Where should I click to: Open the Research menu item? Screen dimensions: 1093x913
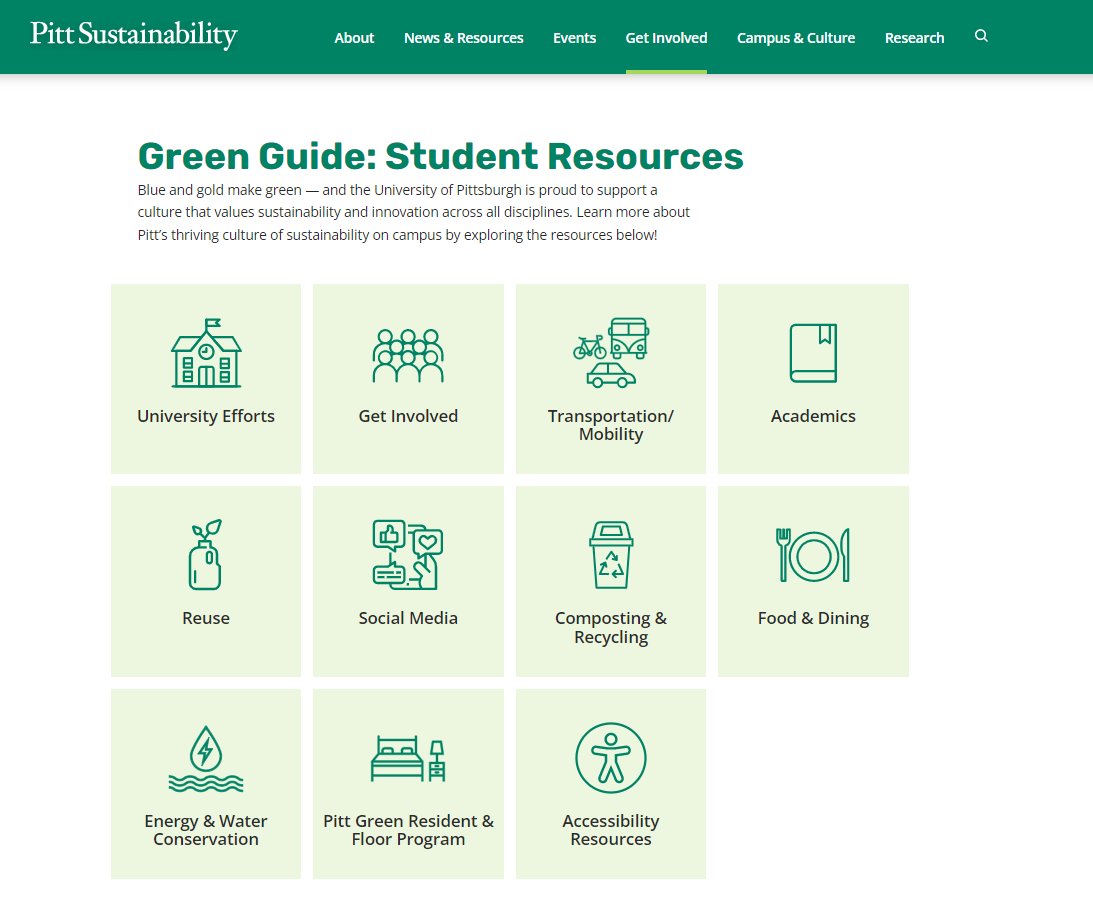coord(915,38)
